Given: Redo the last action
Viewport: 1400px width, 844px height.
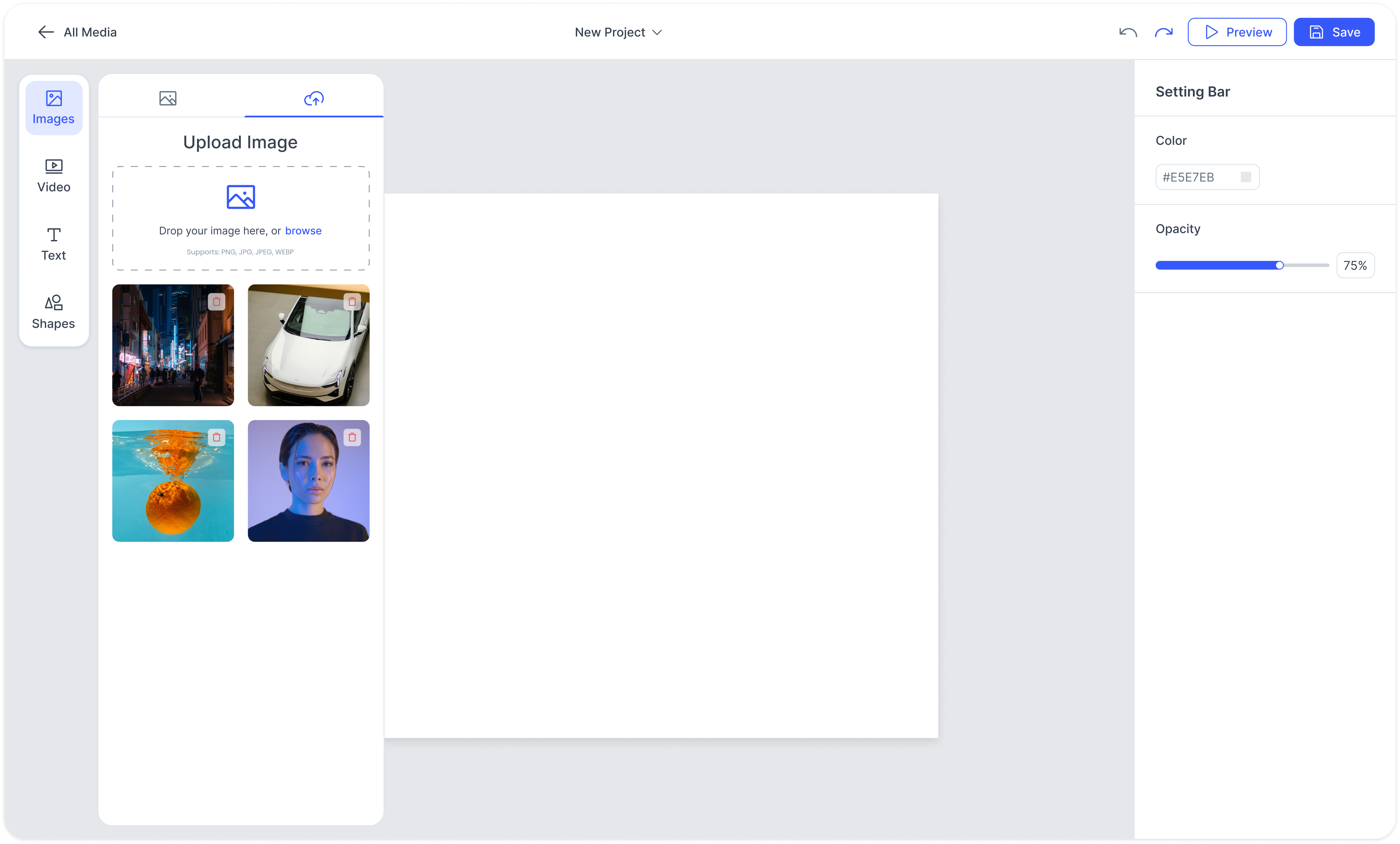Looking at the screenshot, I should [1164, 32].
